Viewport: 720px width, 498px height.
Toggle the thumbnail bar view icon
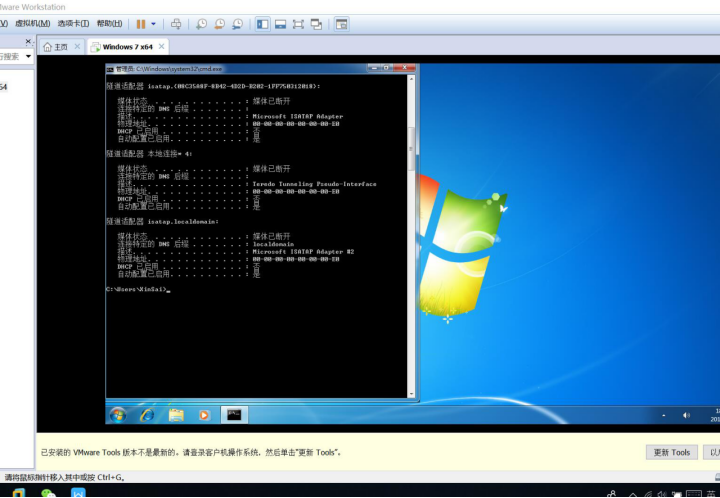click(281, 24)
